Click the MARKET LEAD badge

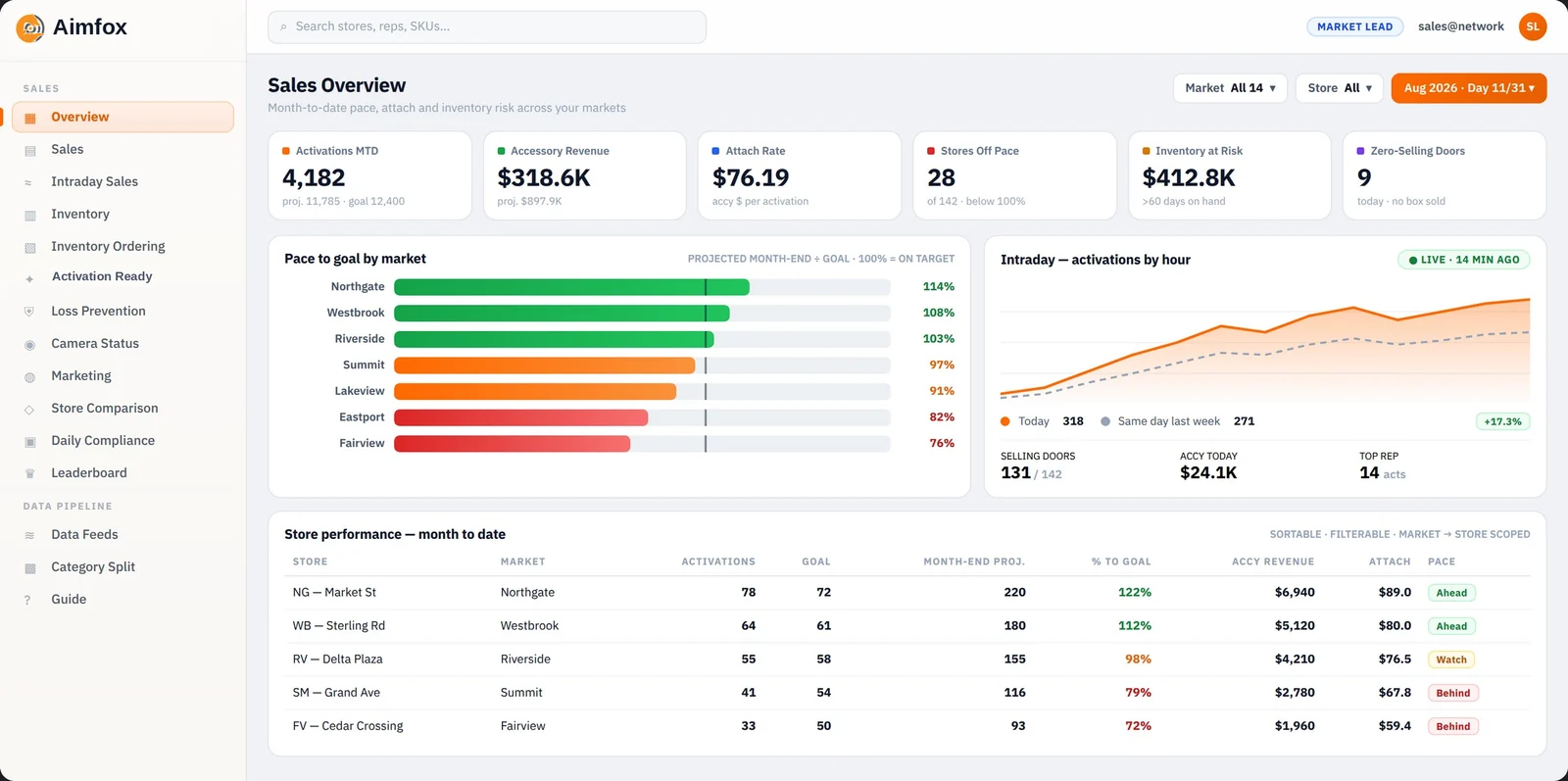1354,26
